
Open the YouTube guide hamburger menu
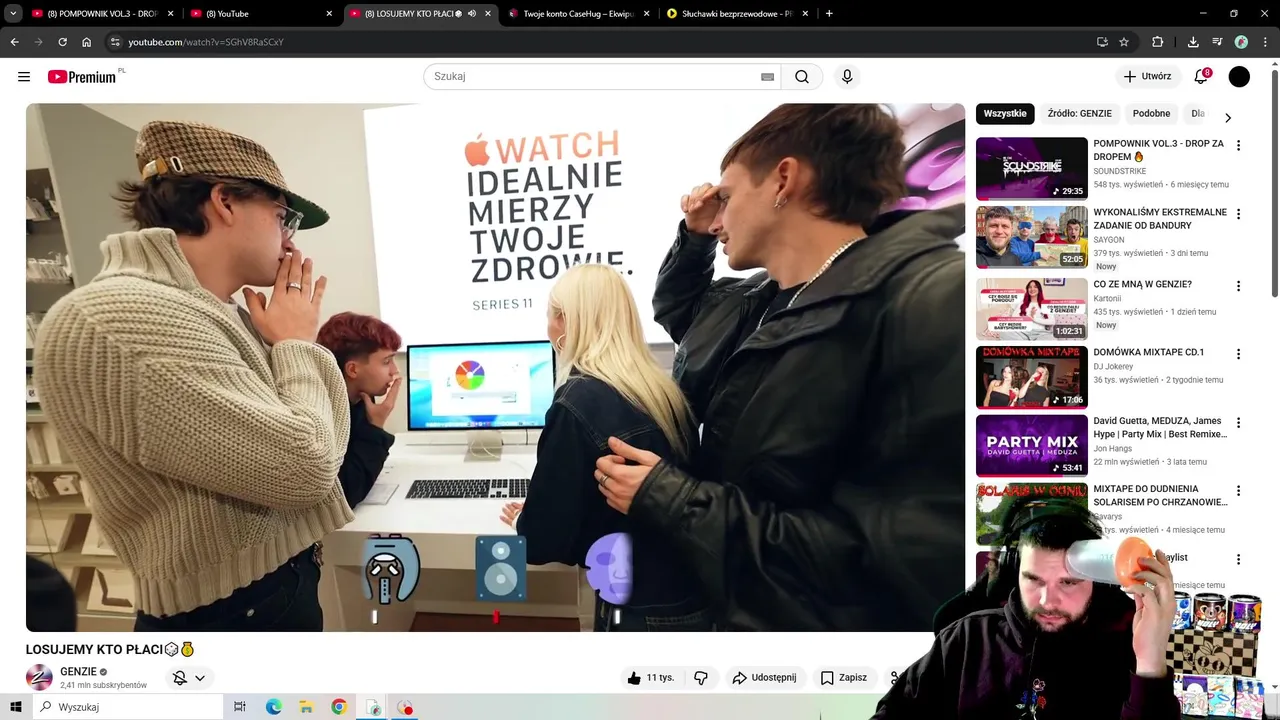[x=24, y=76]
